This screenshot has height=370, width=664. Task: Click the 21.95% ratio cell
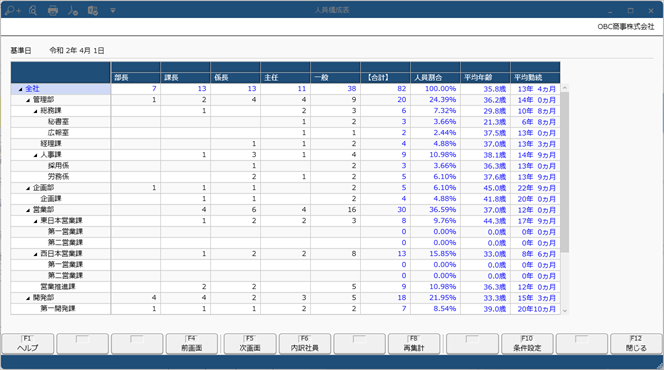(435, 298)
